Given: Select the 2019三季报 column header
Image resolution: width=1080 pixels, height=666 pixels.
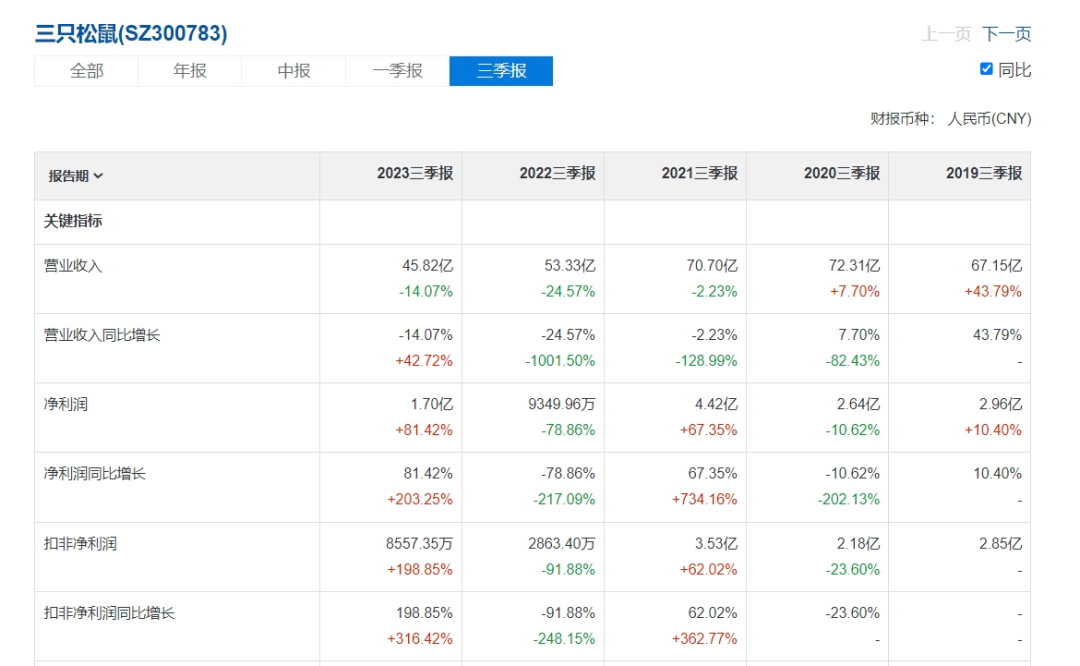Looking at the screenshot, I should click(983, 174).
